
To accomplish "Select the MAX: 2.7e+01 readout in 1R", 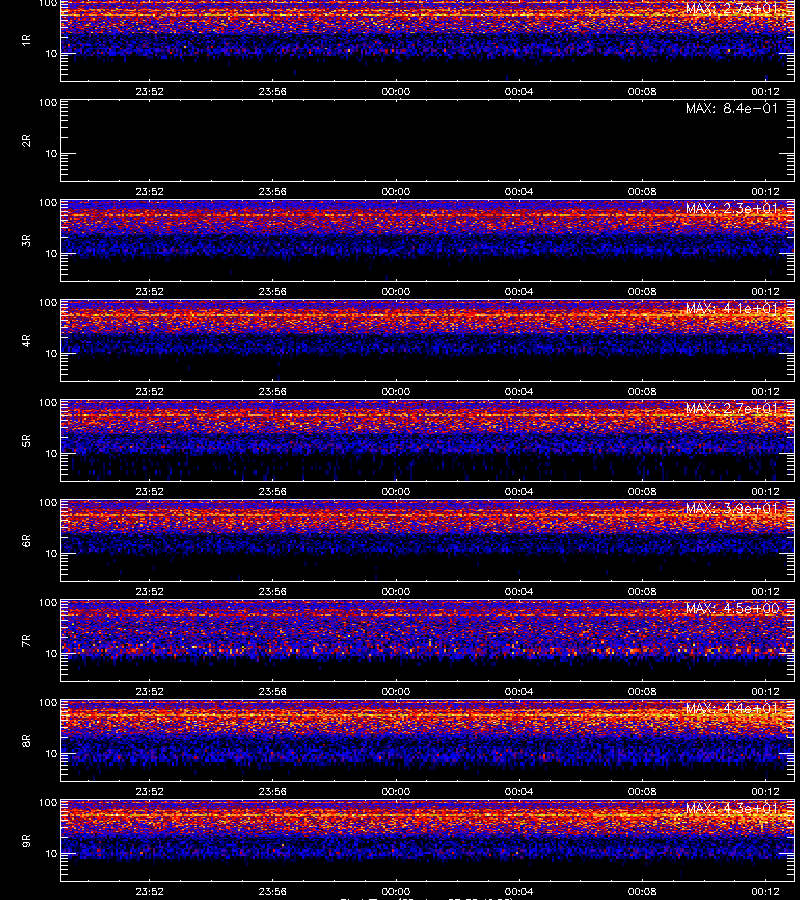I will click(732, 8).
